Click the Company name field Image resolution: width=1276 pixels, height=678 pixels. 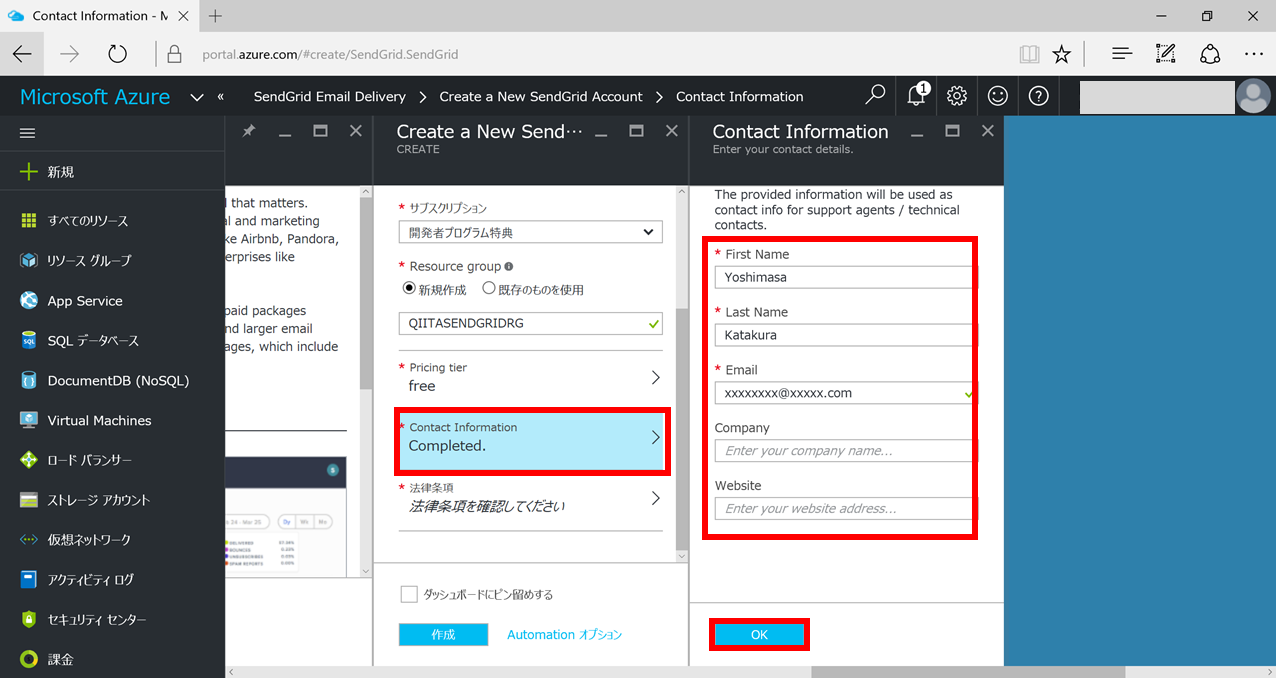(844, 451)
